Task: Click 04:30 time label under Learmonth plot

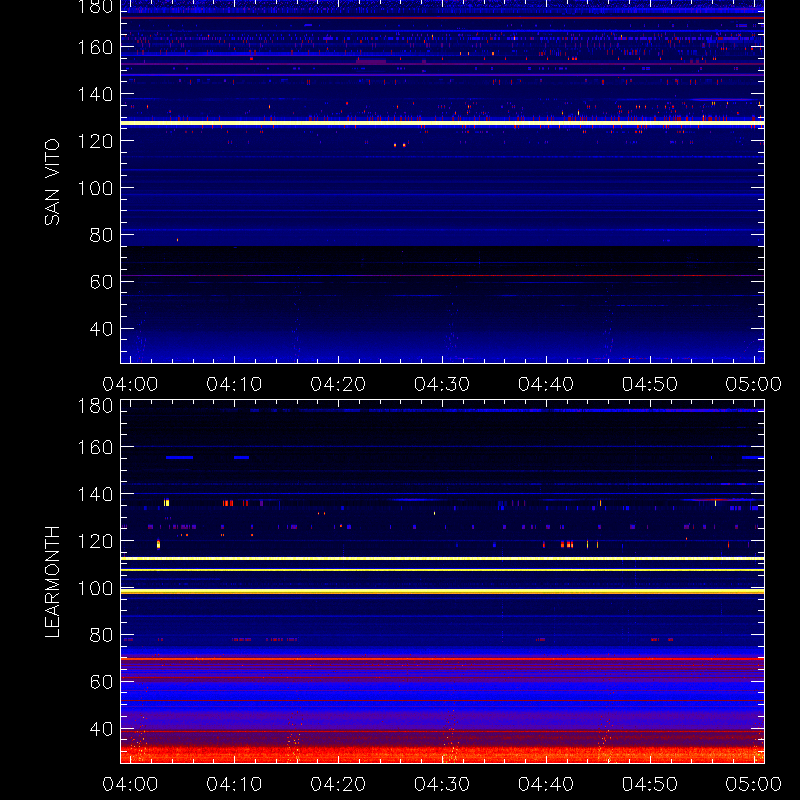Action: [x=442, y=784]
